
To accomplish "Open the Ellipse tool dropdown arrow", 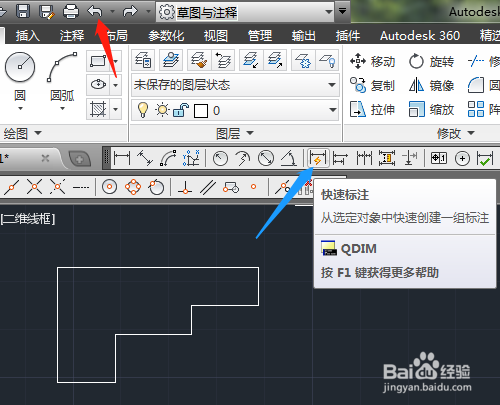I will tap(116, 85).
